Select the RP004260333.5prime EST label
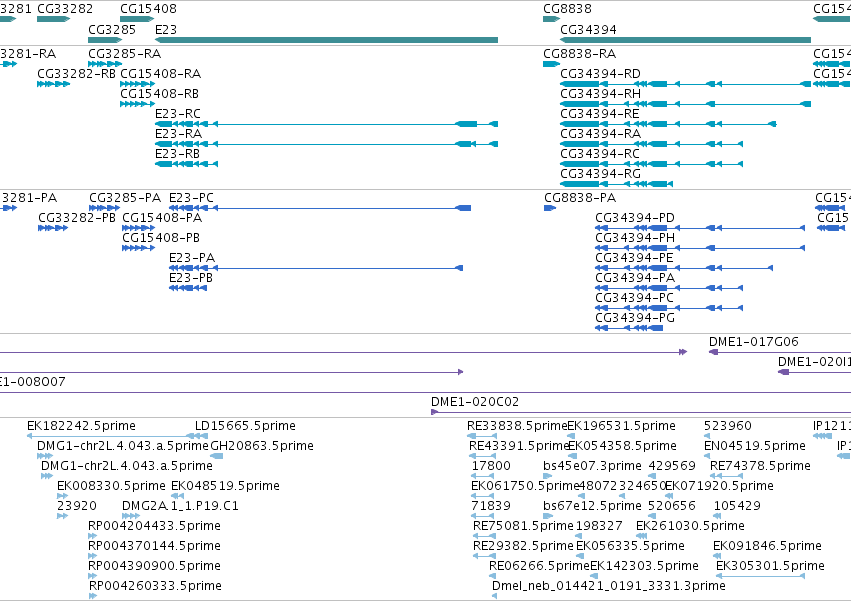This screenshot has height=601, width=851. [155, 586]
